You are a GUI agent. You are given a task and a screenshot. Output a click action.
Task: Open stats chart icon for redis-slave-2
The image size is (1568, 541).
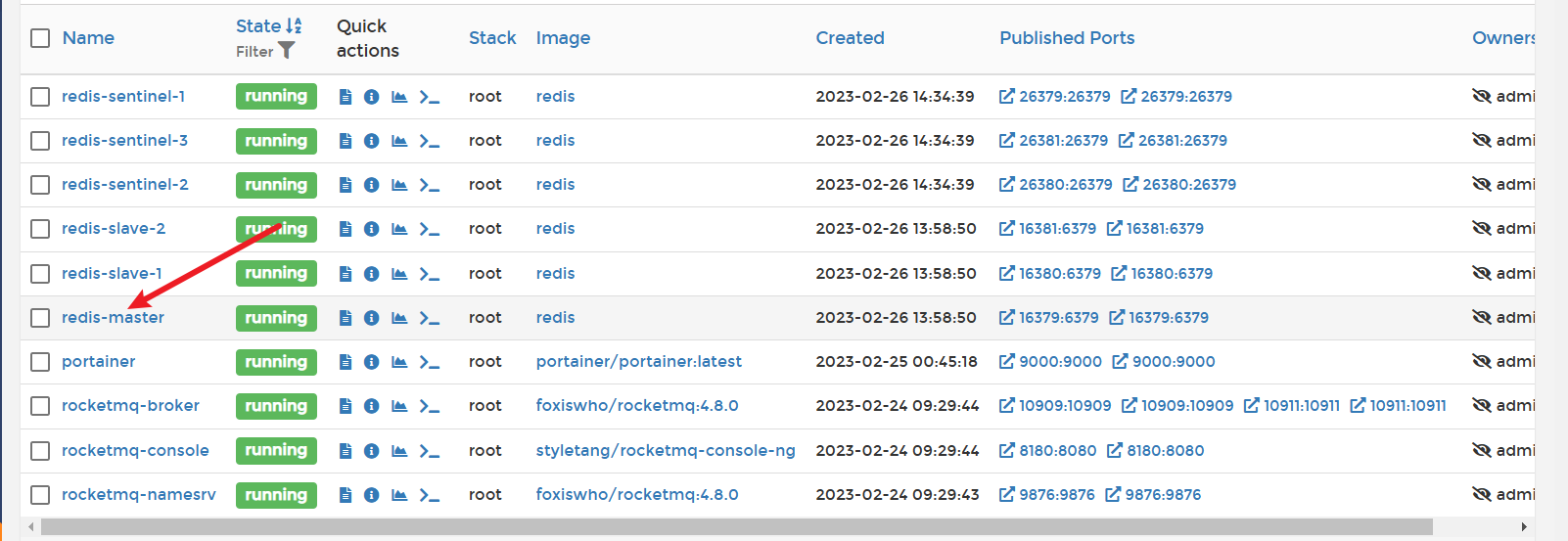(399, 229)
